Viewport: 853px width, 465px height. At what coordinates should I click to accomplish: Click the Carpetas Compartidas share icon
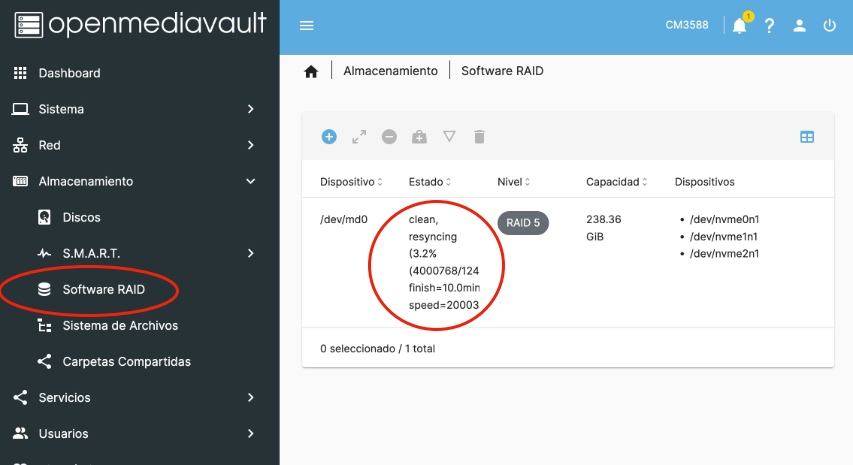pos(44,362)
